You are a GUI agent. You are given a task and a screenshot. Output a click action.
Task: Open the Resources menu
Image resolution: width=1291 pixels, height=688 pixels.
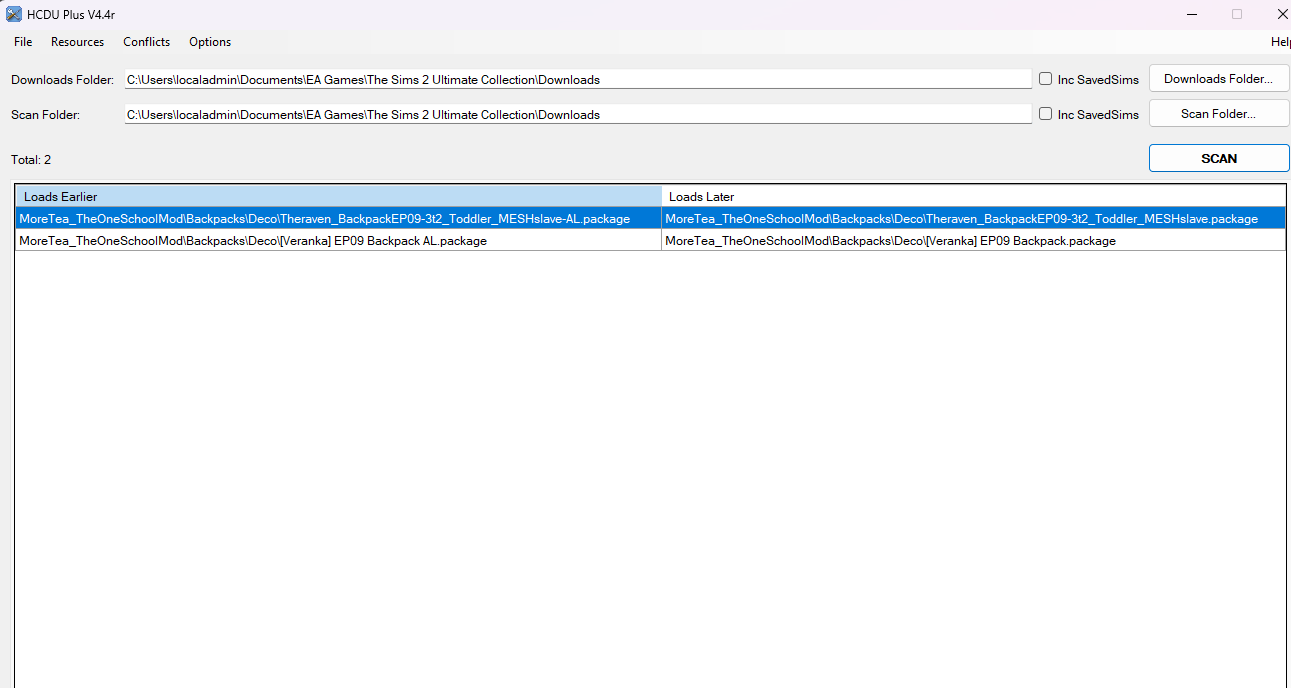(77, 42)
